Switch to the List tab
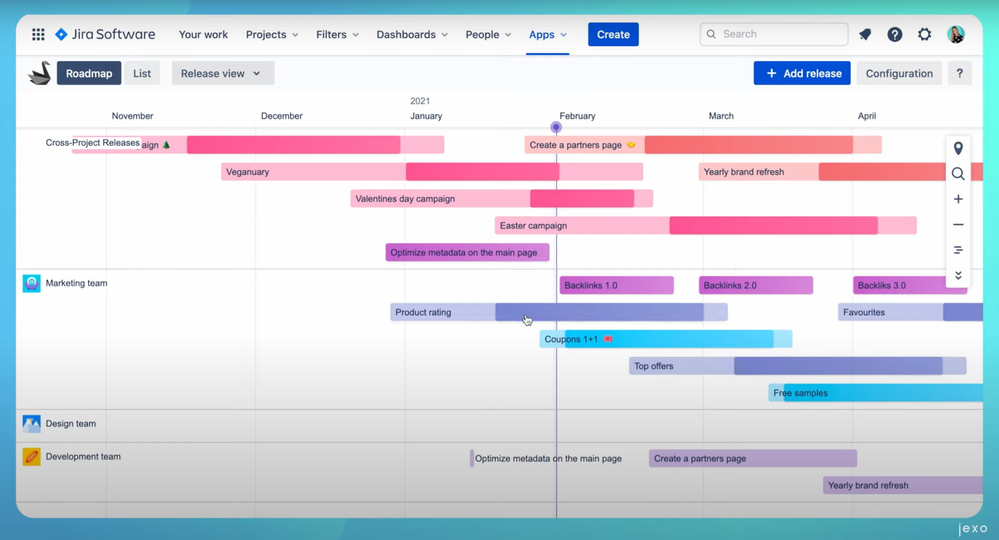Screen dimensions: 999x540 click(x=142, y=73)
